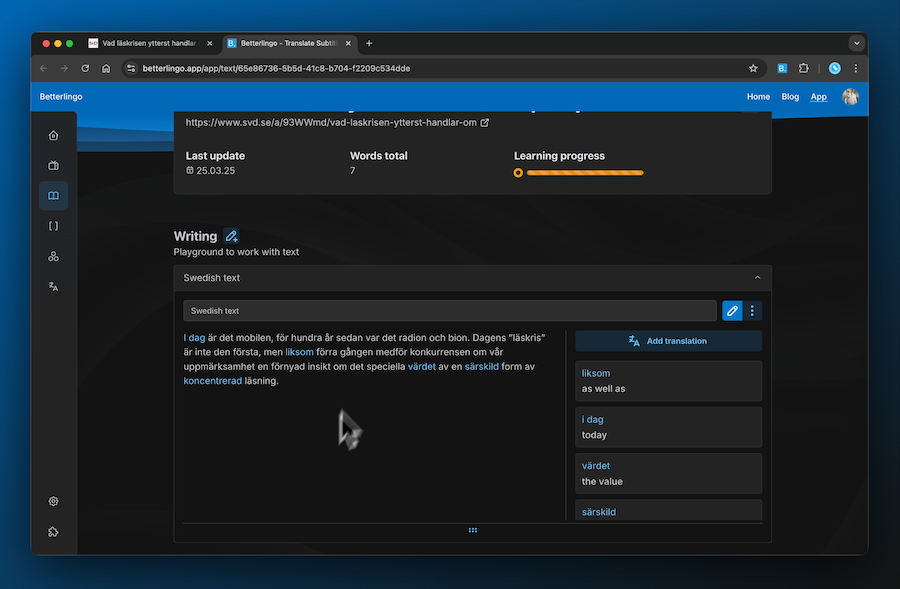Click the Writing heading

tap(196, 236)
